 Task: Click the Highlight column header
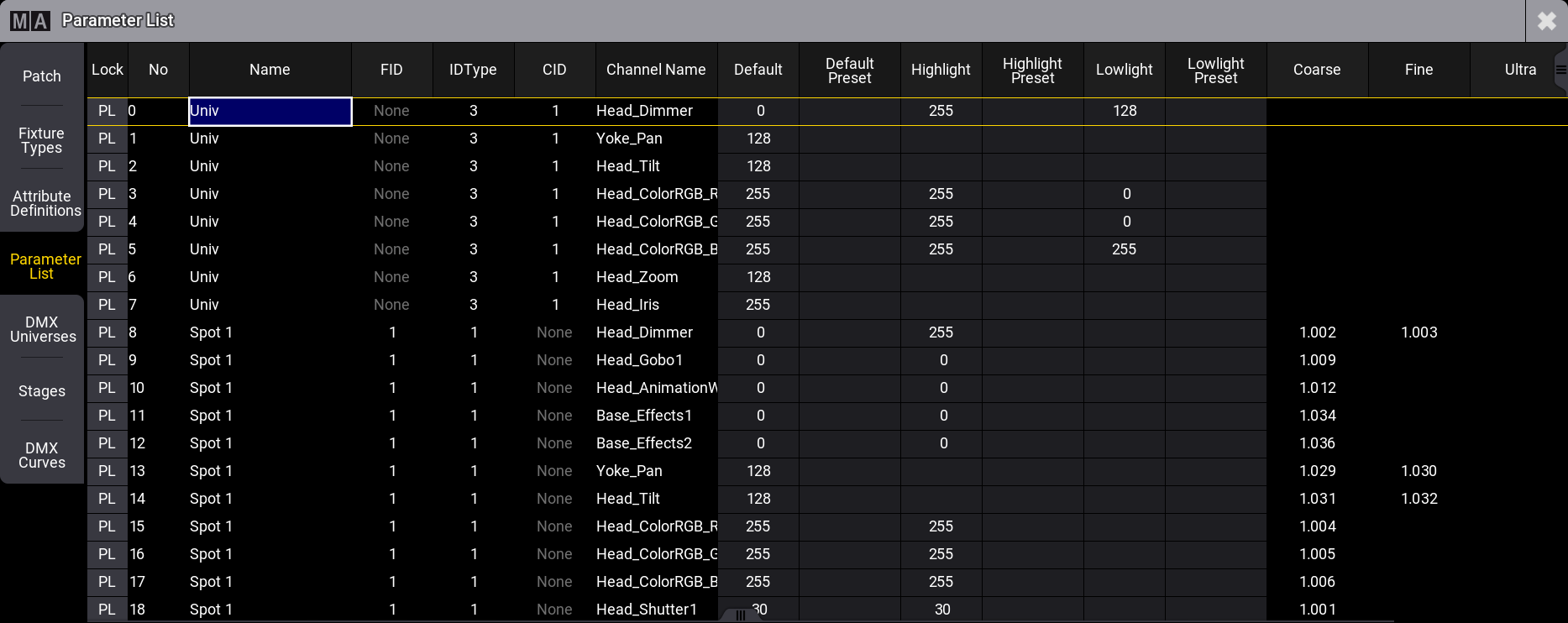tap(941, 70)
